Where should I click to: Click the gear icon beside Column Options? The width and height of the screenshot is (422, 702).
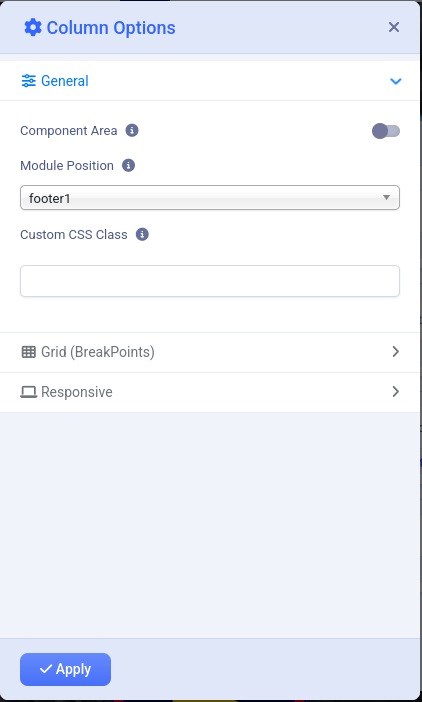tap(33, 27)
